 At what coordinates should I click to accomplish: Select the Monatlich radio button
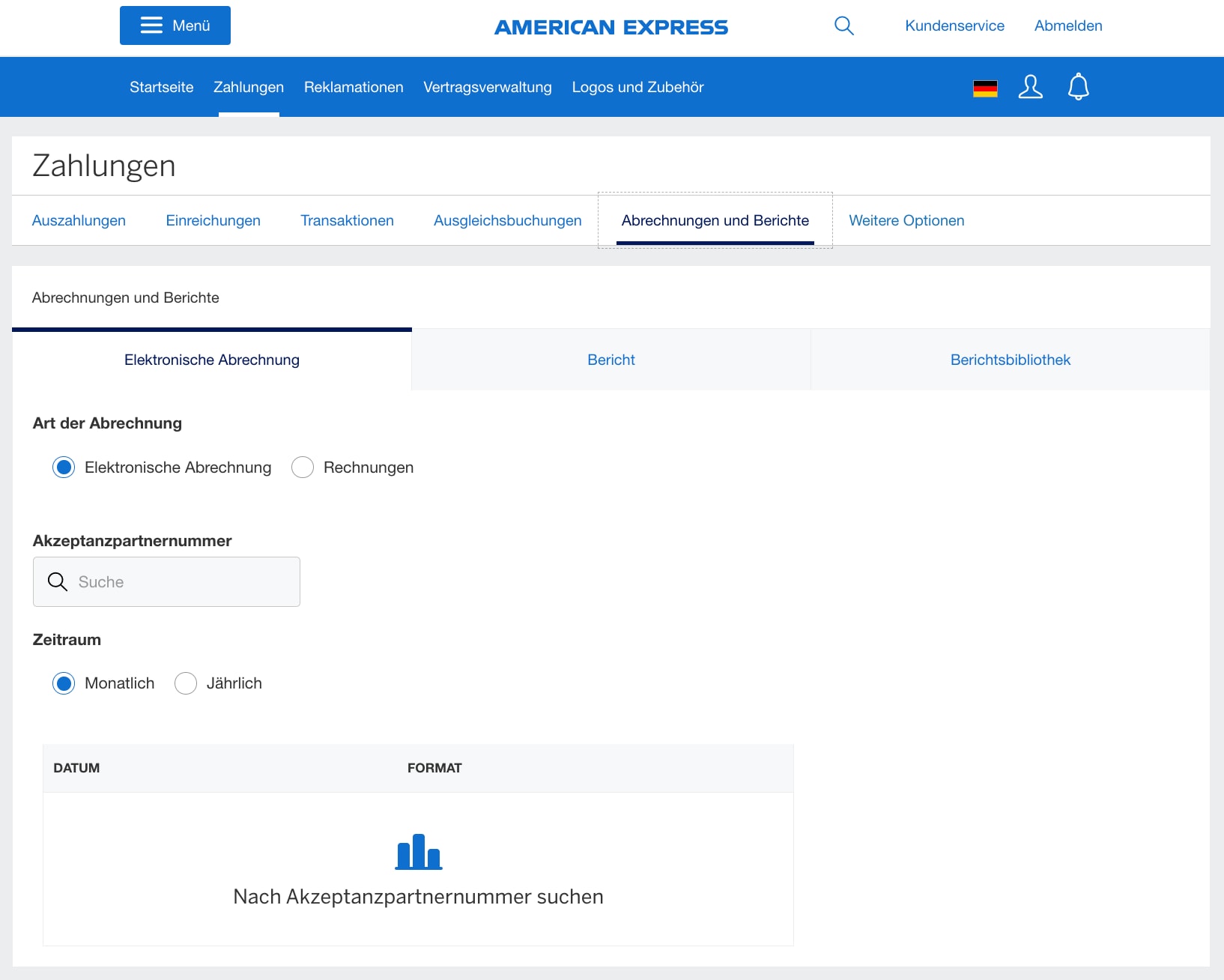click(x=64, y=683)
